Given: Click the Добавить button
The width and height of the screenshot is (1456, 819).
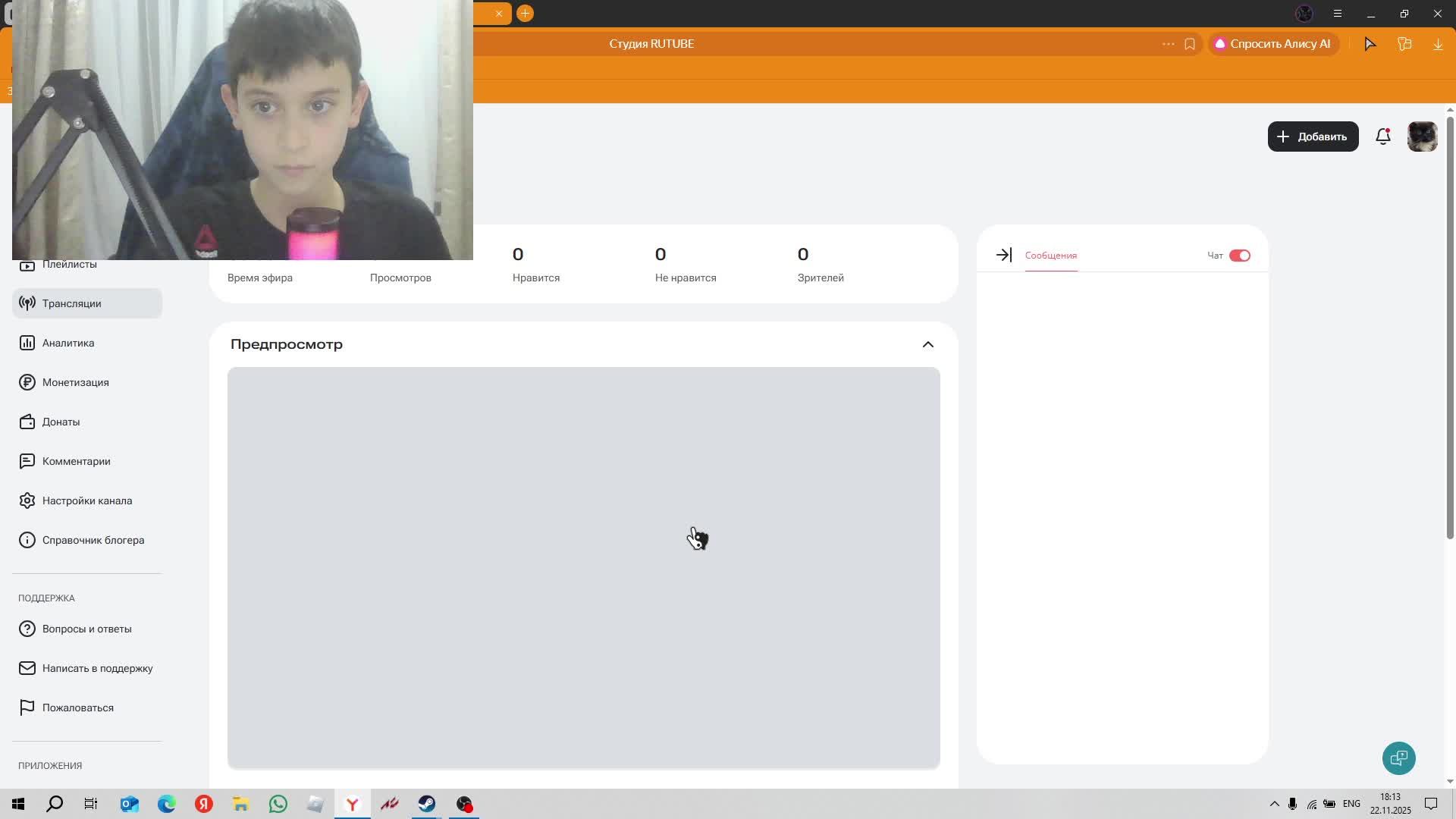Looking at the screenshot, I should 1313,136.
